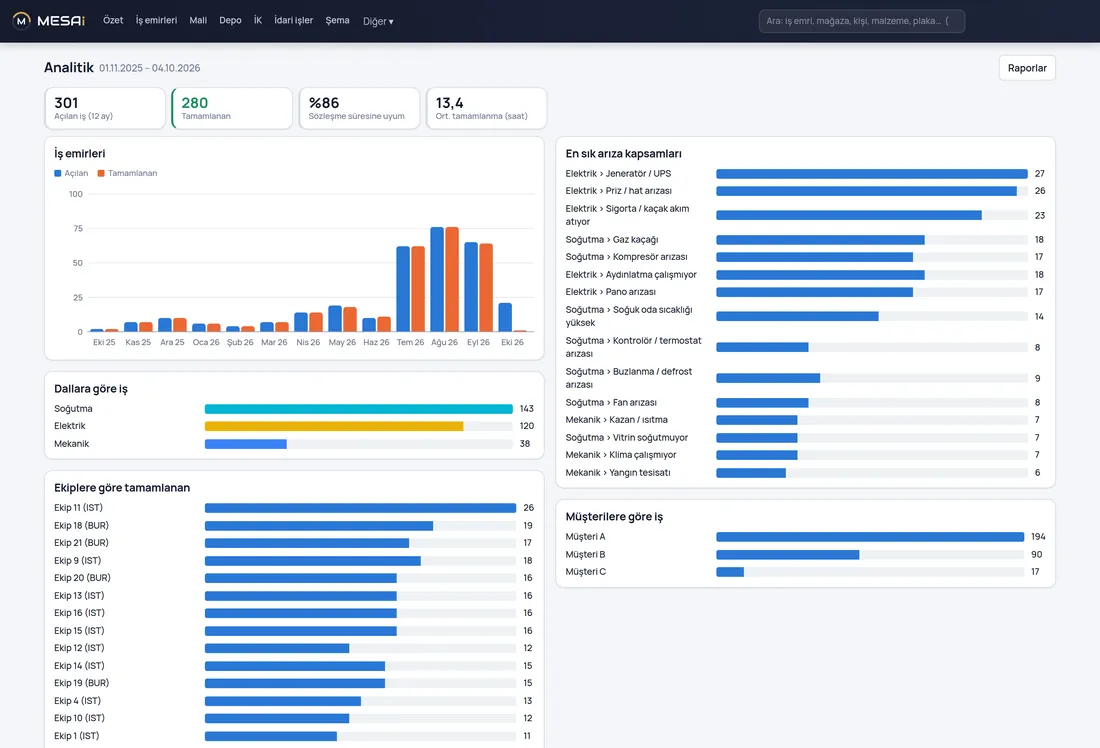Screen dimensions: 1100x748
Task: Select the 280 Tamamlanan card
Action: click(232, 108)
